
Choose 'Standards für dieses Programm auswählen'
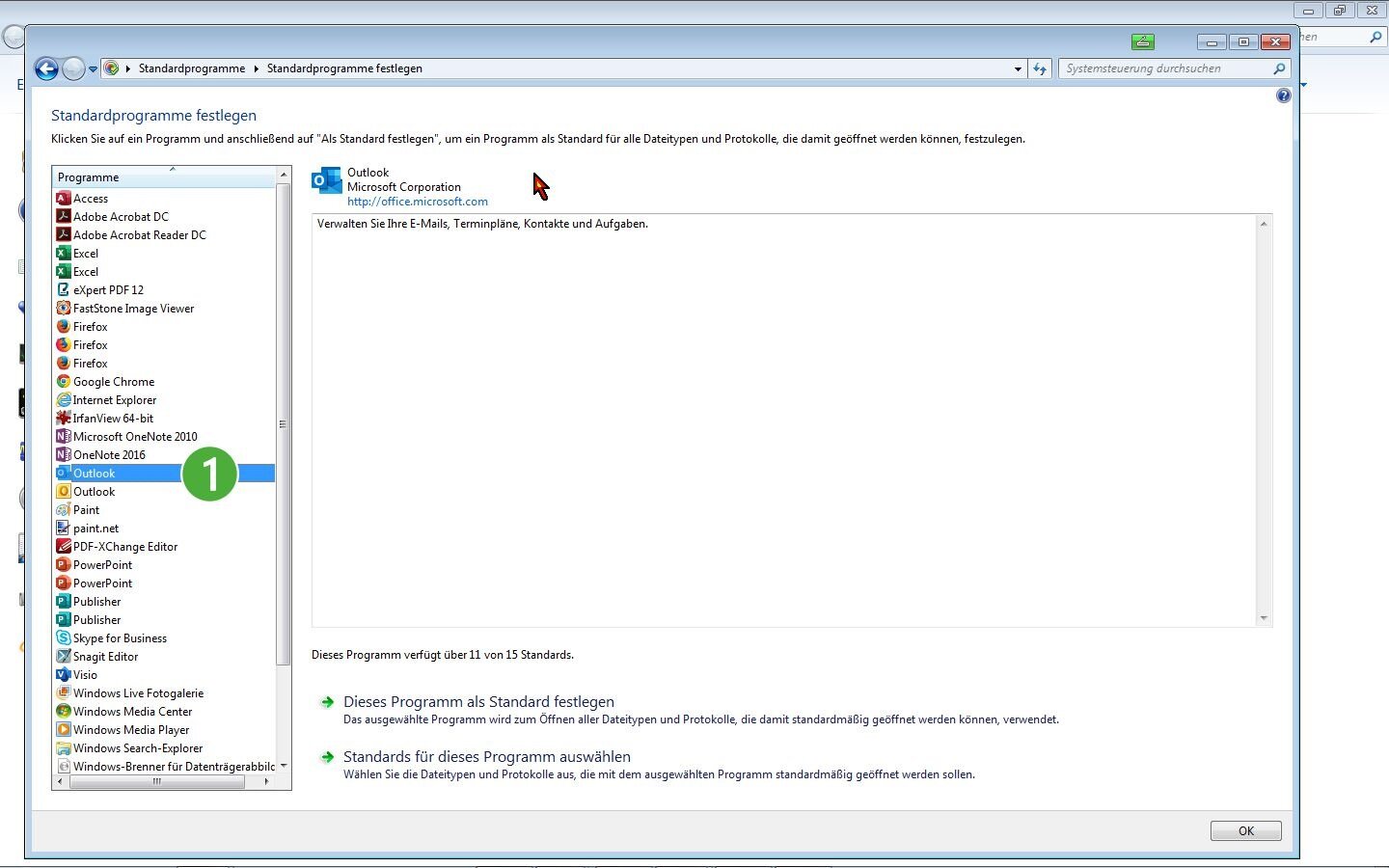[487, 757]
